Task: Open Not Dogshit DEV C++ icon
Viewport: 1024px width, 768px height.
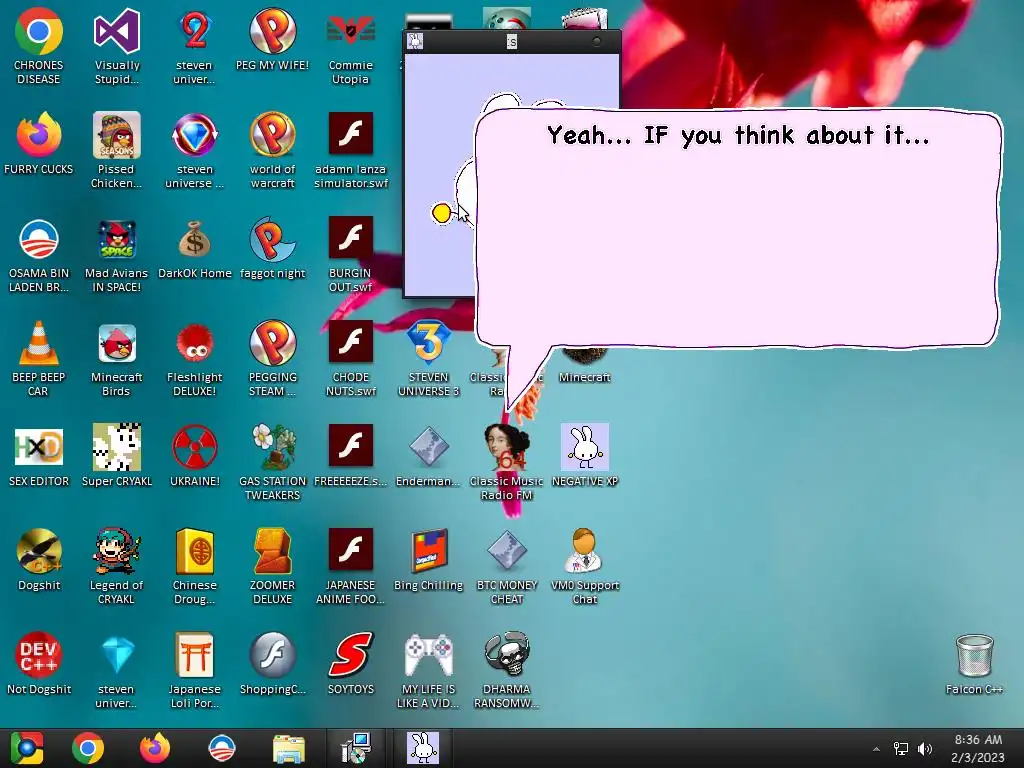Action: point(39,664)
